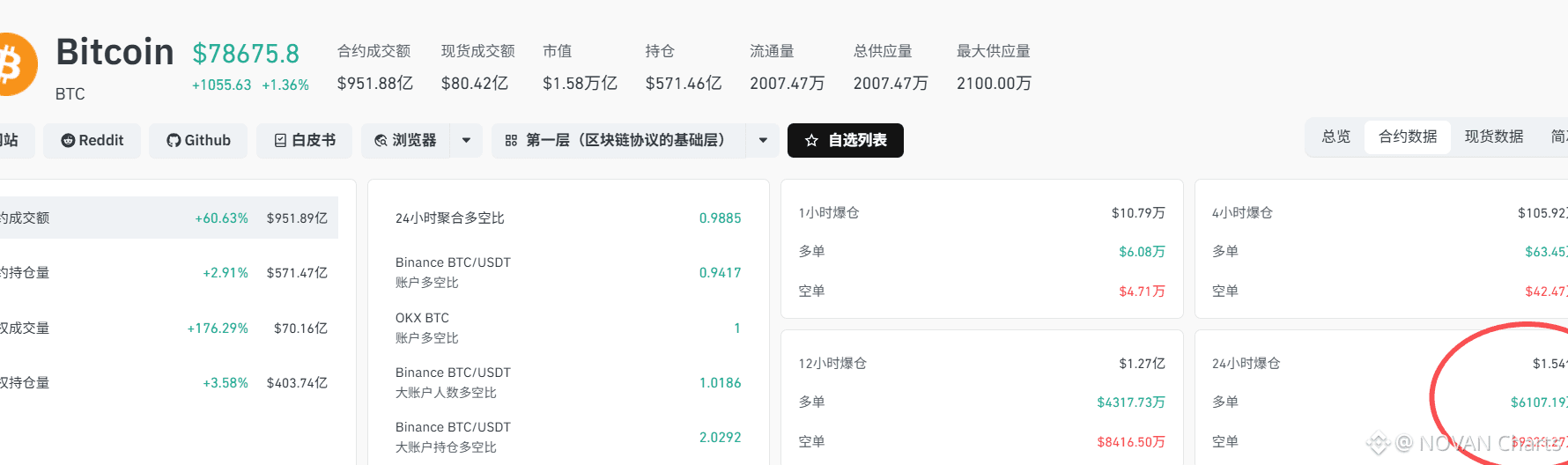The width and height of the screenshot is (1568, 465).
Task: Click the 市值 value $1.58万亿
Action: pos(580,83)
